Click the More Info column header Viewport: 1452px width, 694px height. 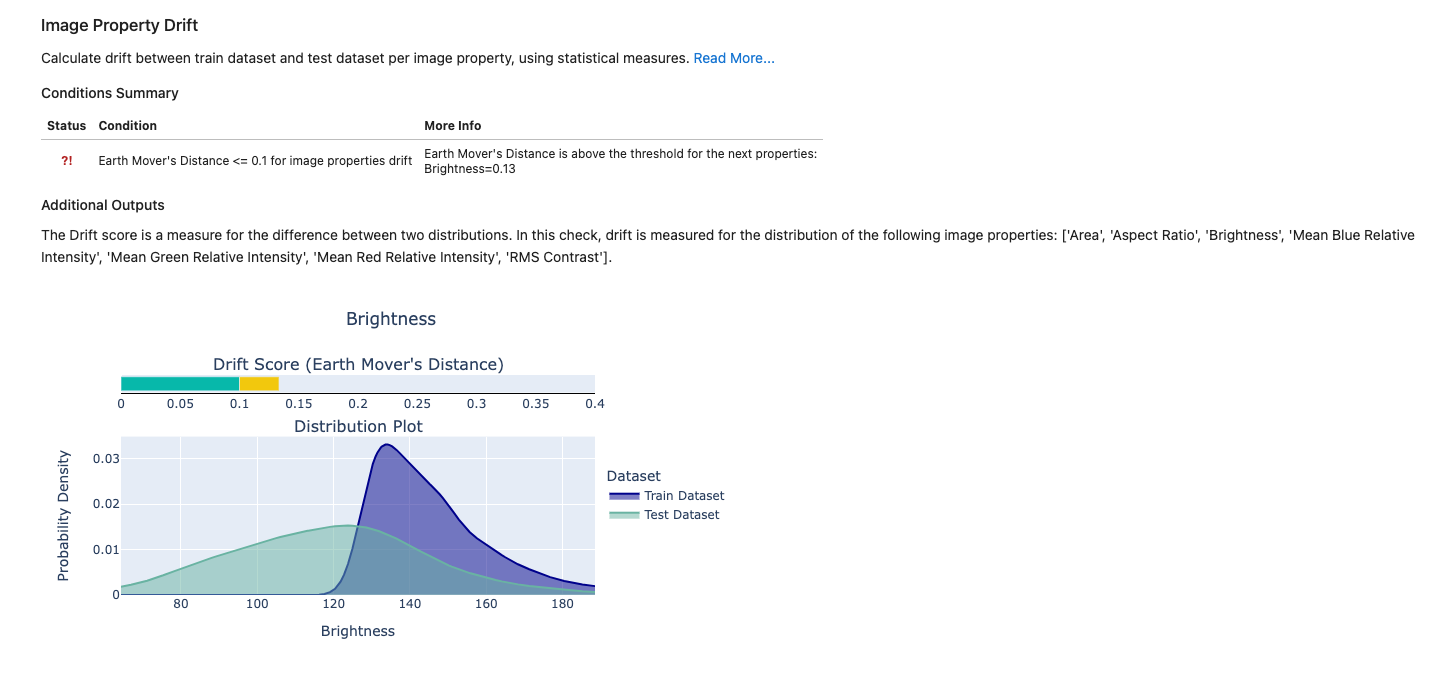453,126
